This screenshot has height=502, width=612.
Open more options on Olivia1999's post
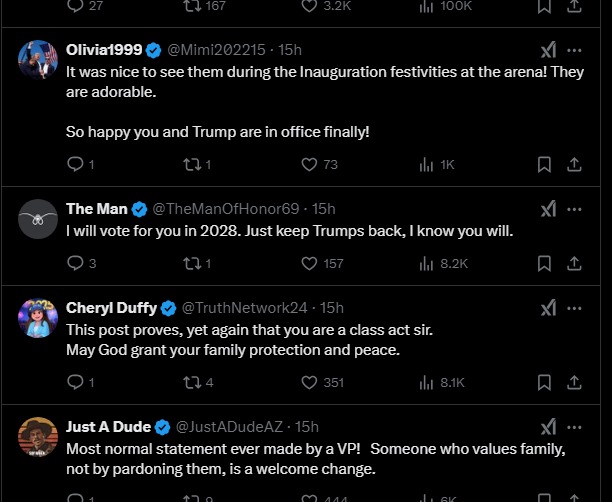point(575,49)
